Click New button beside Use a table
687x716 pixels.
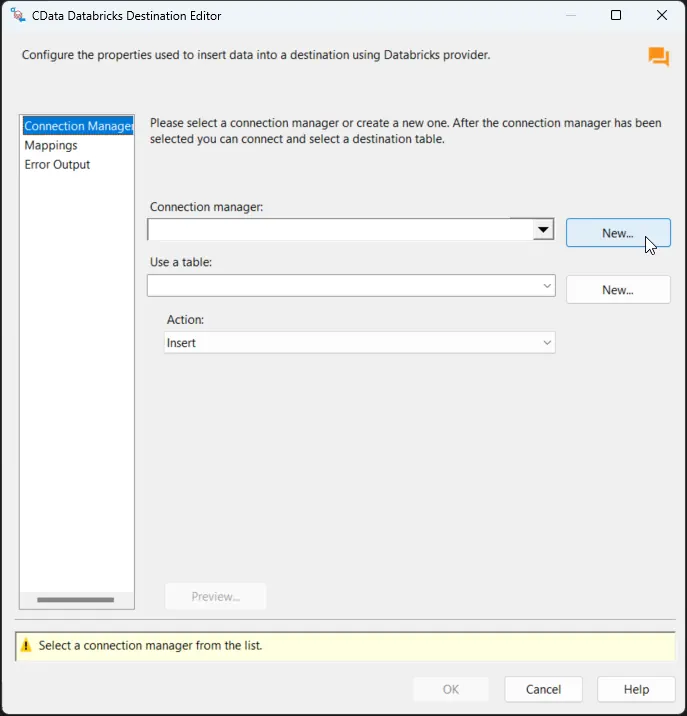tap(618, 290)
